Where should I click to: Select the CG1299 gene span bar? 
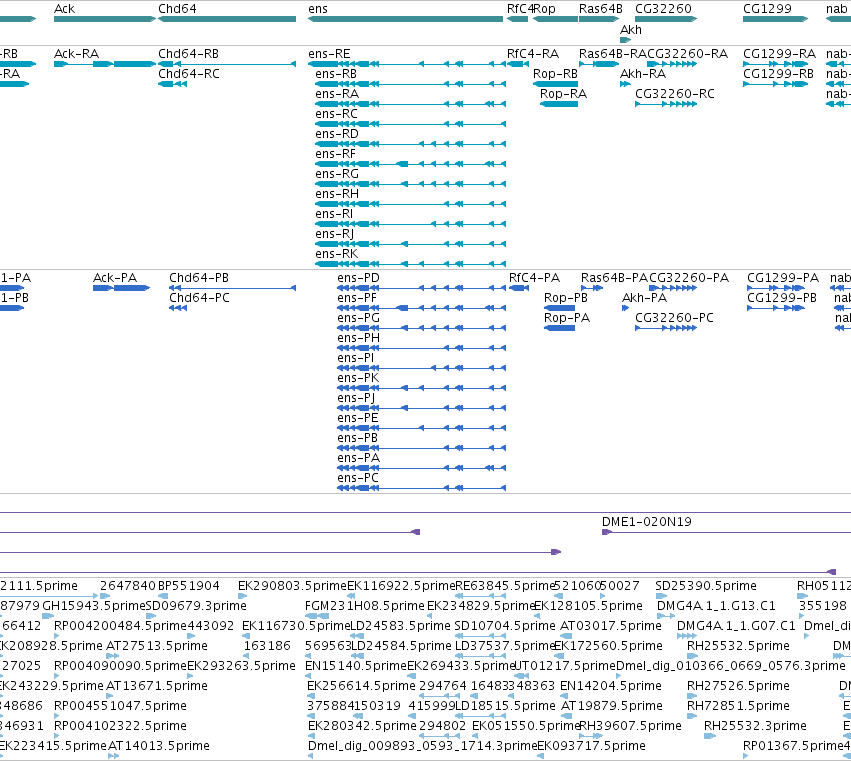click(776, 19)
